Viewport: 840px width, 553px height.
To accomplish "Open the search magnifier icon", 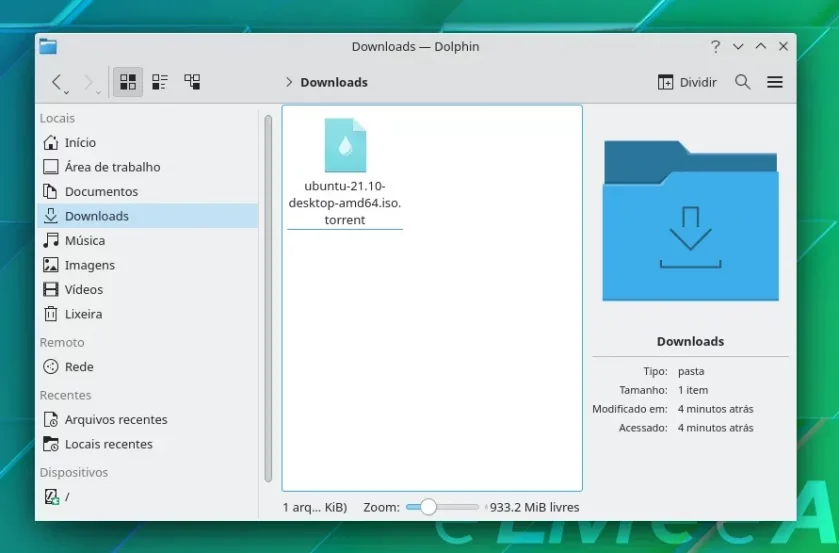I will click(742, 82).
